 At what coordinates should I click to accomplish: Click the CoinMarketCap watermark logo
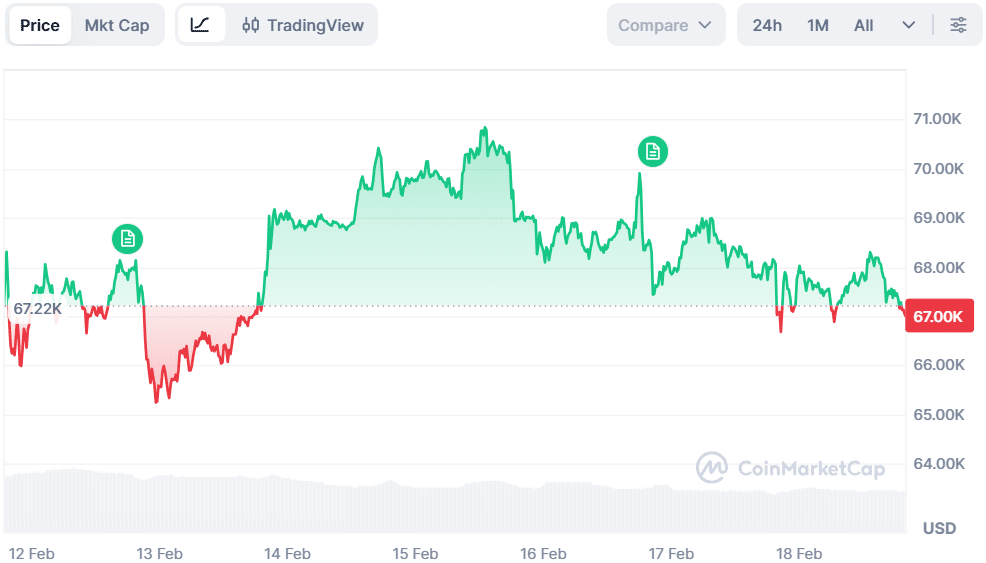[791, 467]
